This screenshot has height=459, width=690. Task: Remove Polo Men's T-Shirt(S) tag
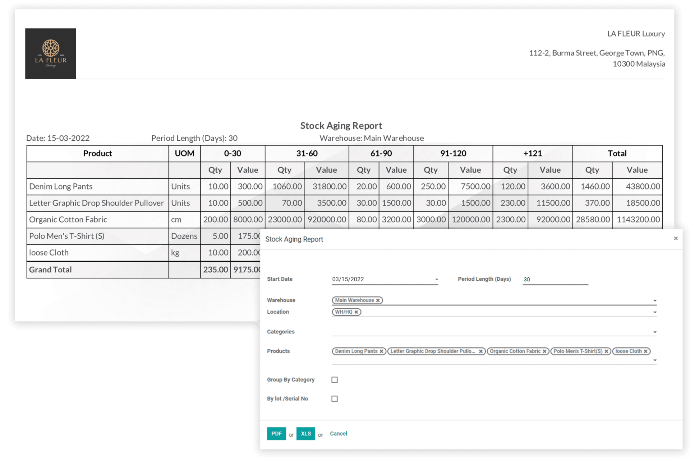pos(604,351)
